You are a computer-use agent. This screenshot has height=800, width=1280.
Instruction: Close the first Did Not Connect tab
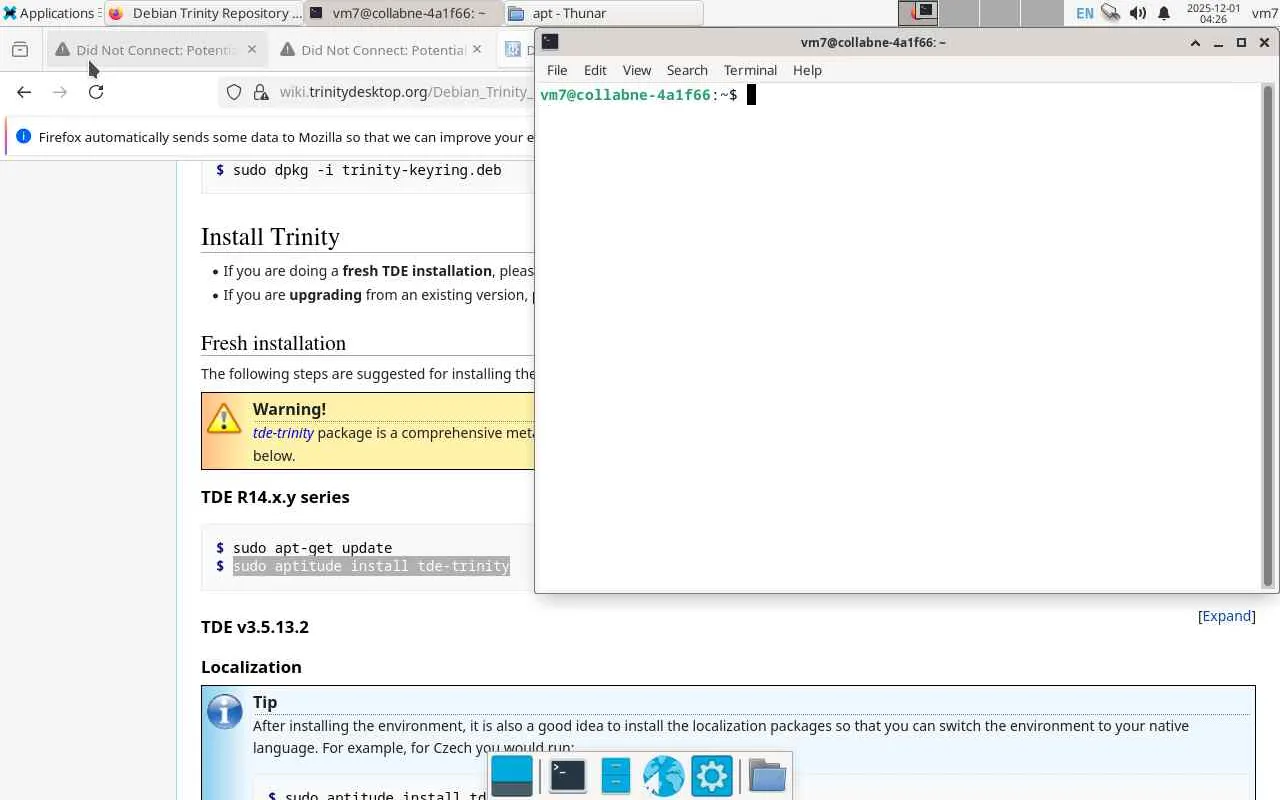pos(252,49)
